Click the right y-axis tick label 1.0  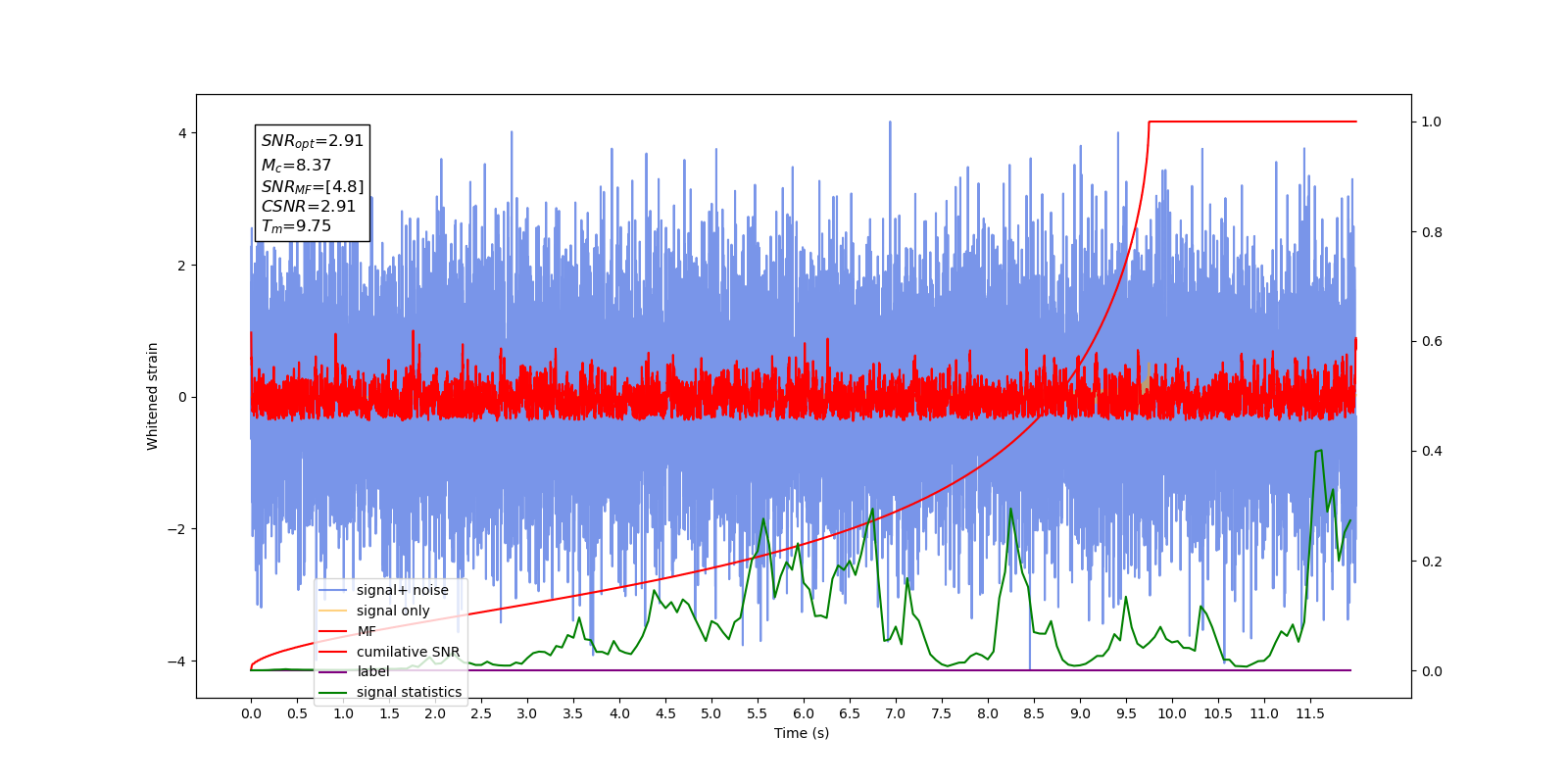click(1432, 122)
